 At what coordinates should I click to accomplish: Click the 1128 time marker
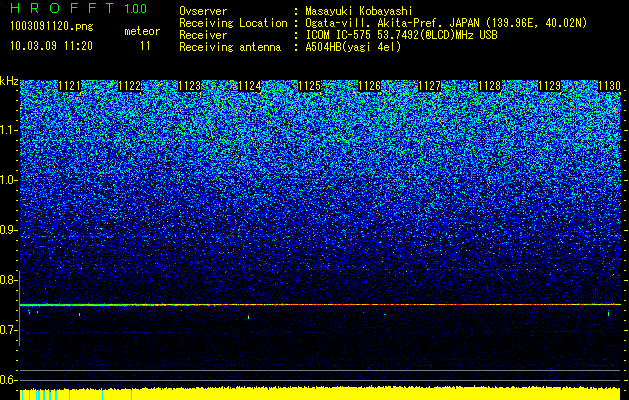[x=490, y=86]
